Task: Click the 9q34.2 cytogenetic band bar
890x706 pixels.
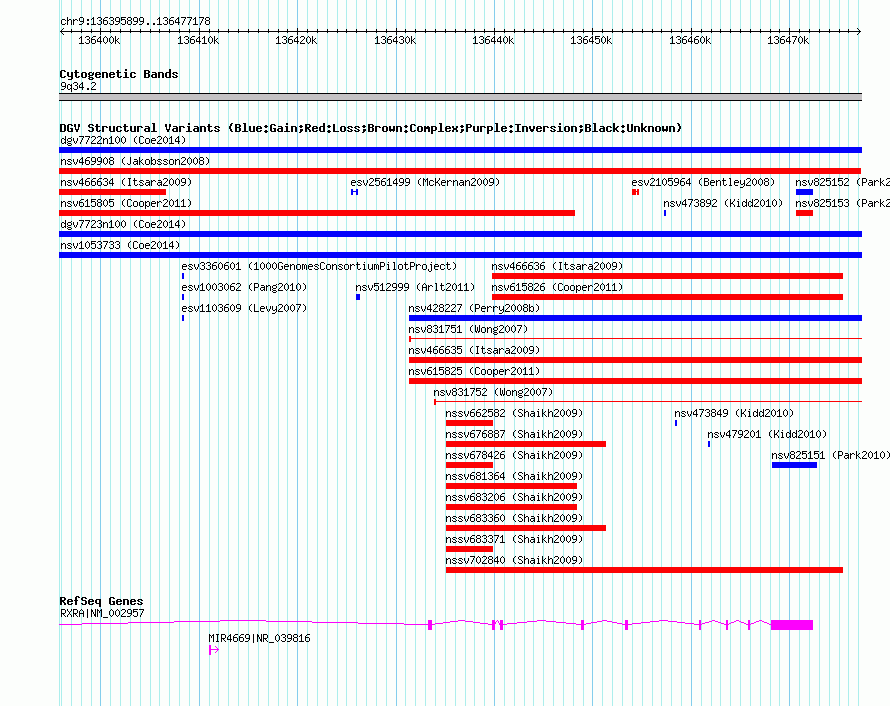Action: (x=460, y=97)
